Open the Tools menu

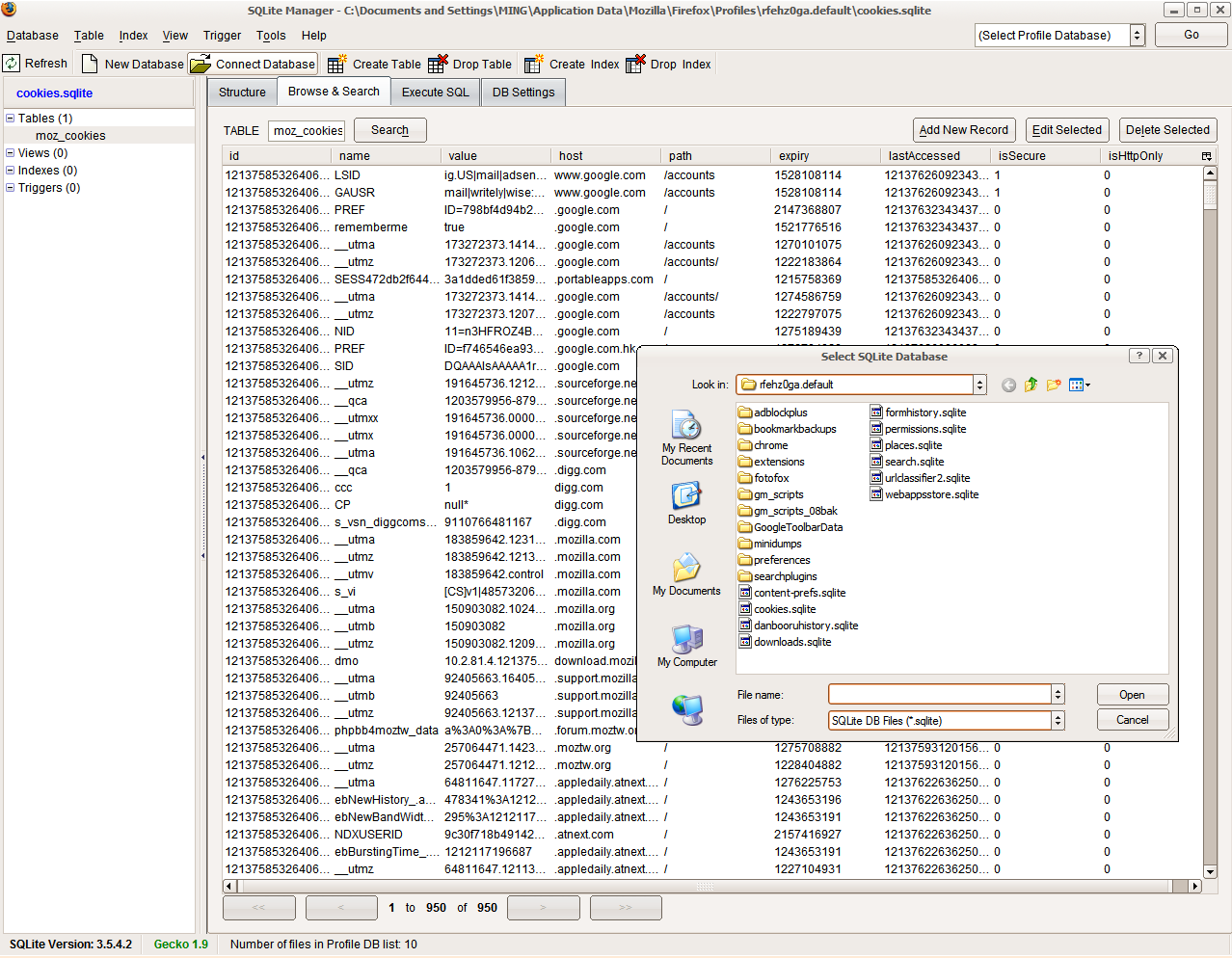pos(271,36)
